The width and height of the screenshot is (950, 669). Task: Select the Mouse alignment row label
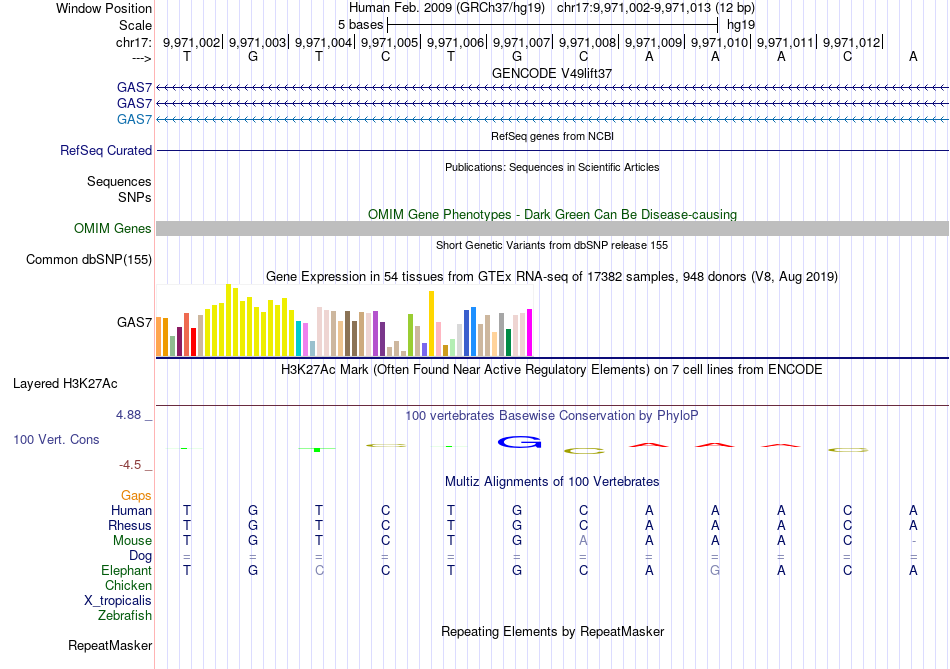(132, 541)
